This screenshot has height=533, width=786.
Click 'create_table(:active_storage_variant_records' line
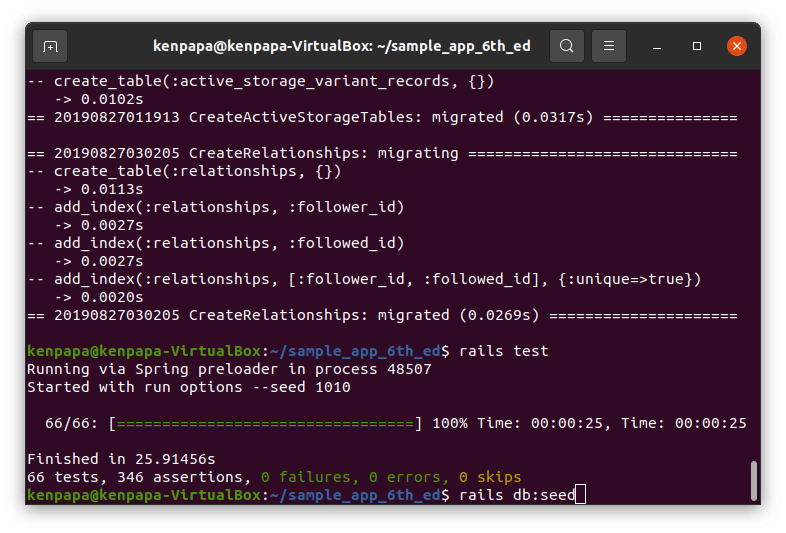[x=261, y=81]
